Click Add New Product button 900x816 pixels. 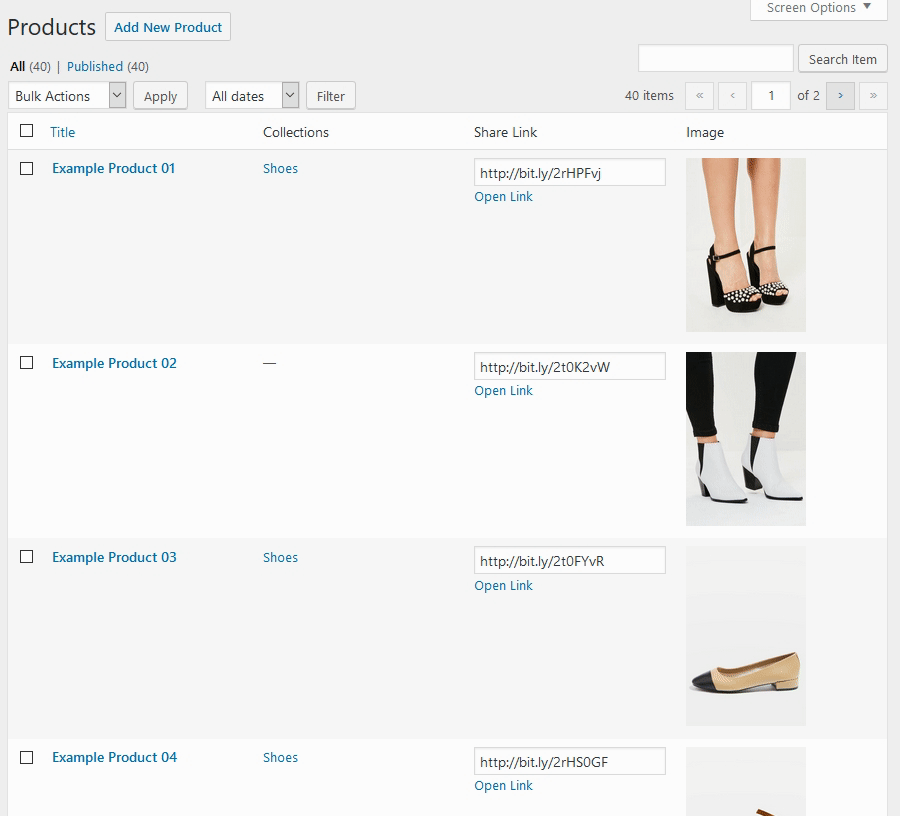coord(168,27)
